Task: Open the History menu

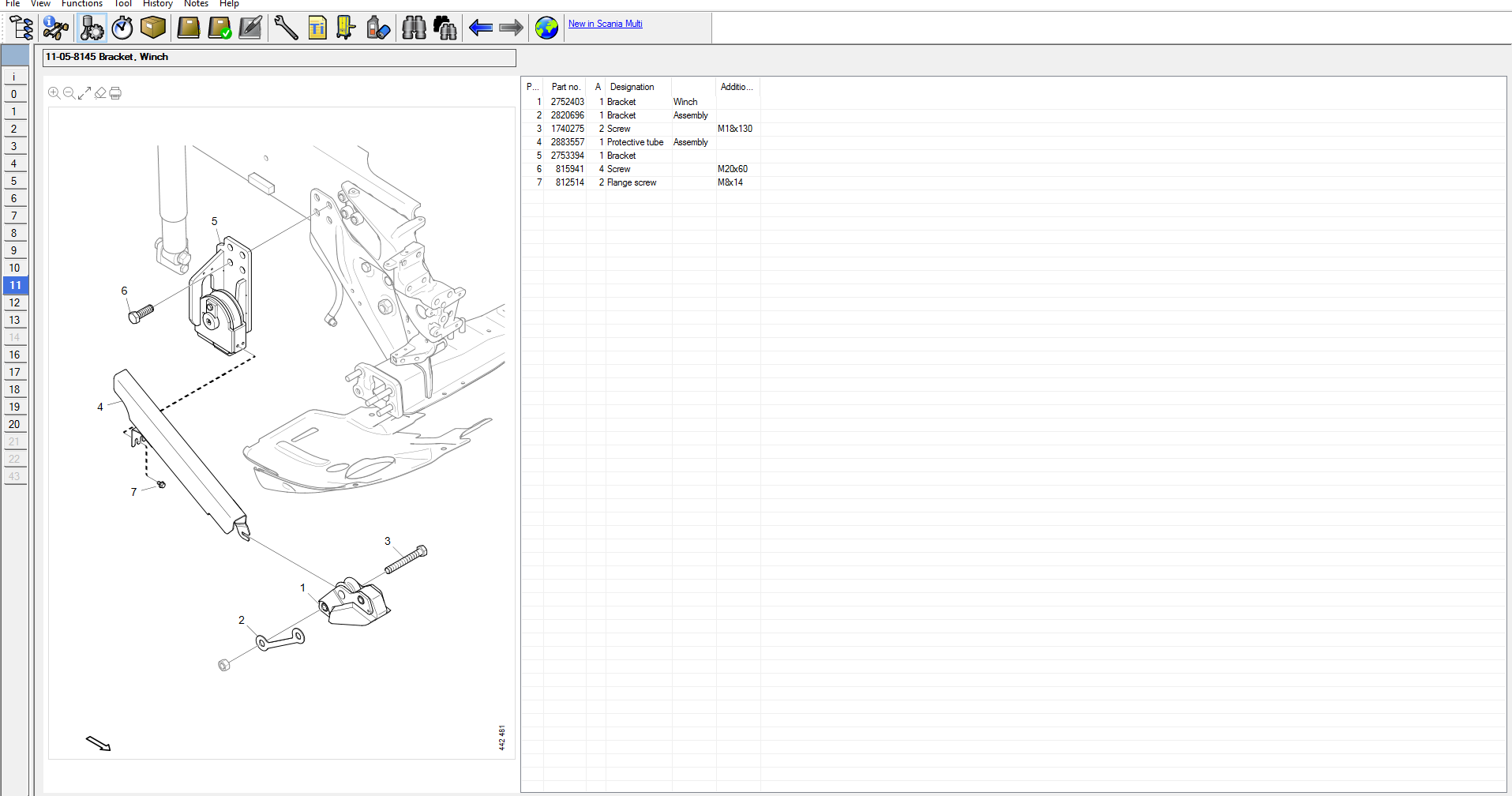Action: coord(157,4)
